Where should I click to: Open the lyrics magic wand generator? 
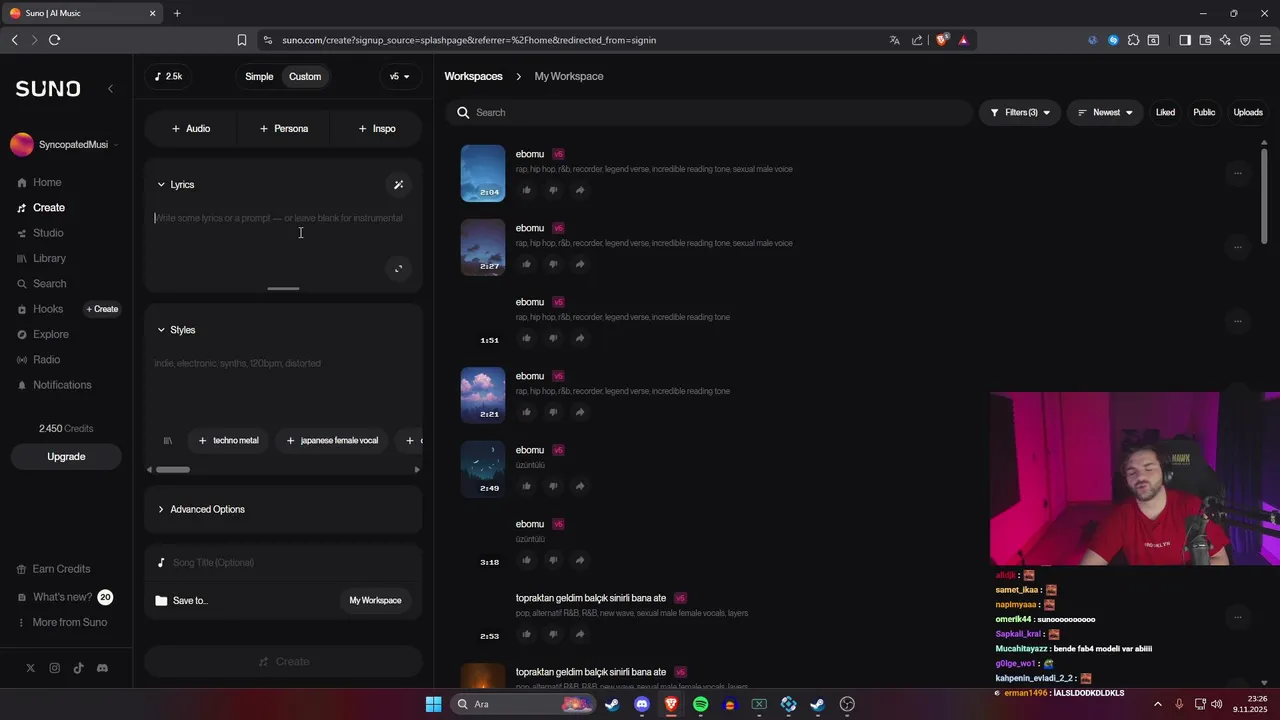398,185
